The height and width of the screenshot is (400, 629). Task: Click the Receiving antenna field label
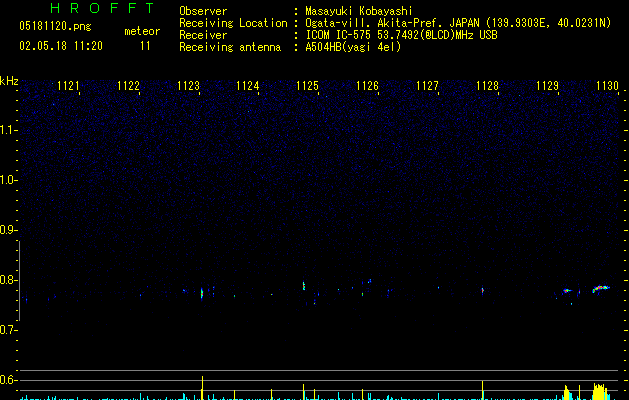pos(230,47)
